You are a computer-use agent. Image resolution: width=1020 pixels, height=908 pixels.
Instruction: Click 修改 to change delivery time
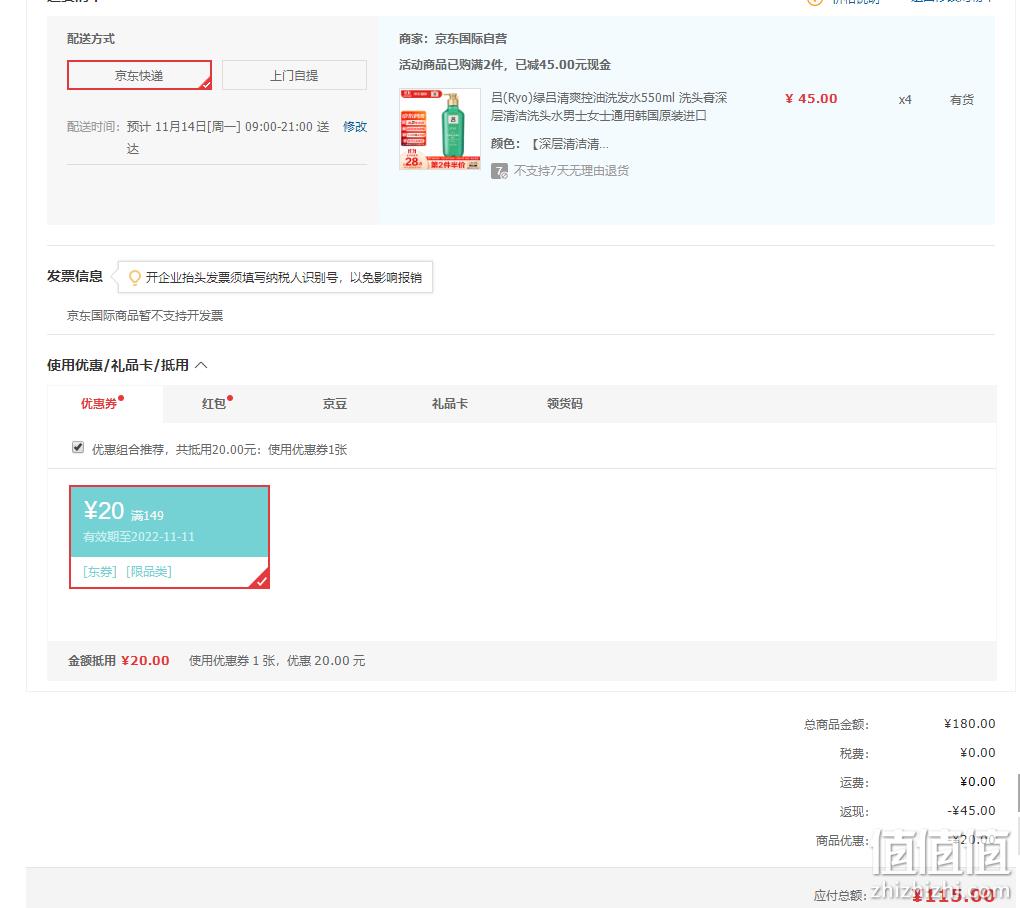coord(355,127)
